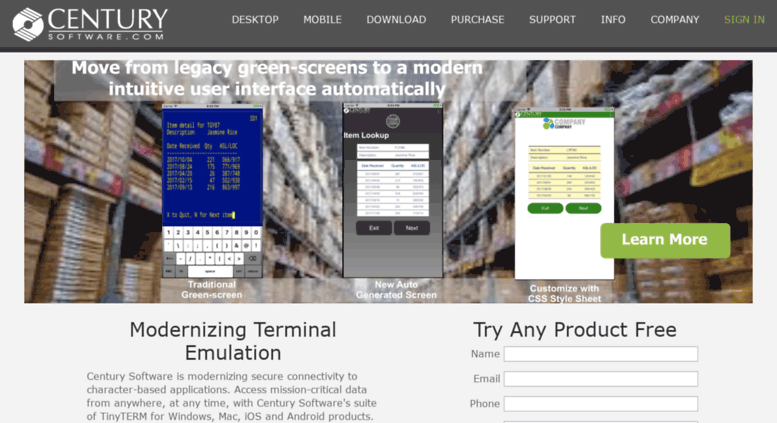Click the Customize with CSS Style Sheet caption

pyautogui.click(x=564, y=293)
